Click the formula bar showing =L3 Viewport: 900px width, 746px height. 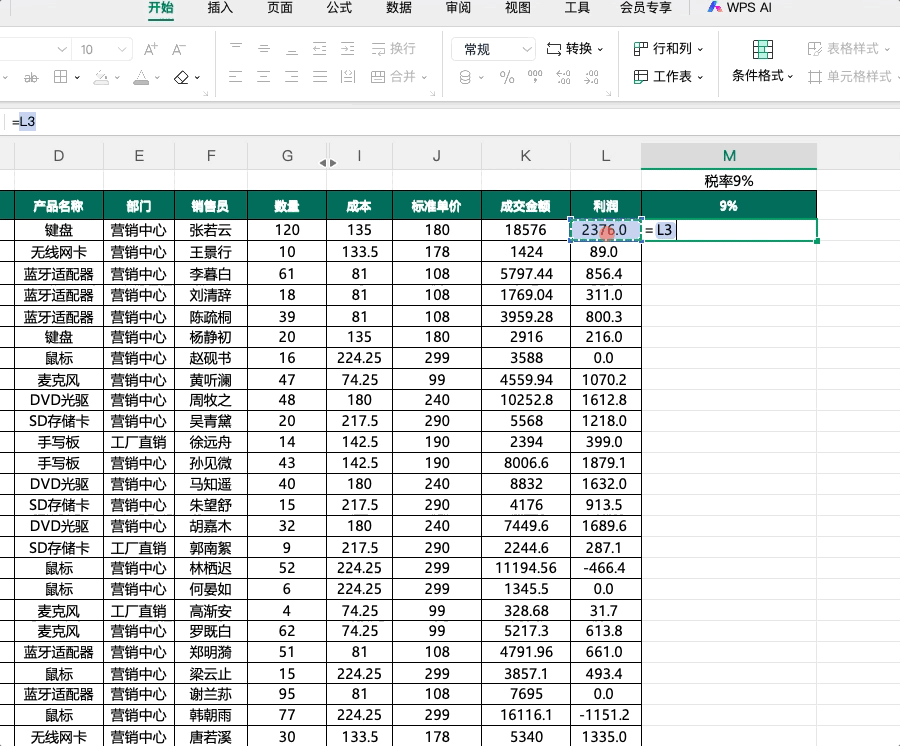[450, 122]
